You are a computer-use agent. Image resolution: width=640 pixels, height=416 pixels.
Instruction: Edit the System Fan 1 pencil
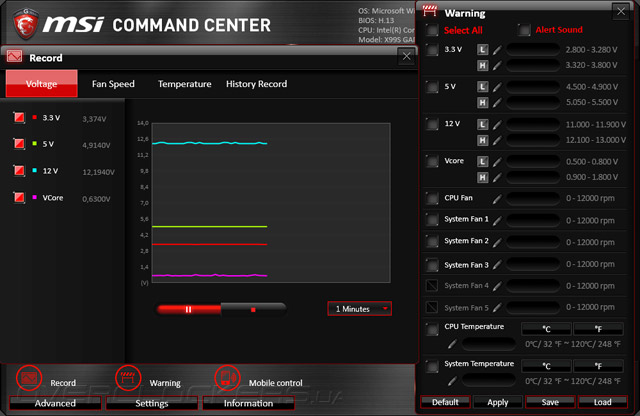pos(497,221)
